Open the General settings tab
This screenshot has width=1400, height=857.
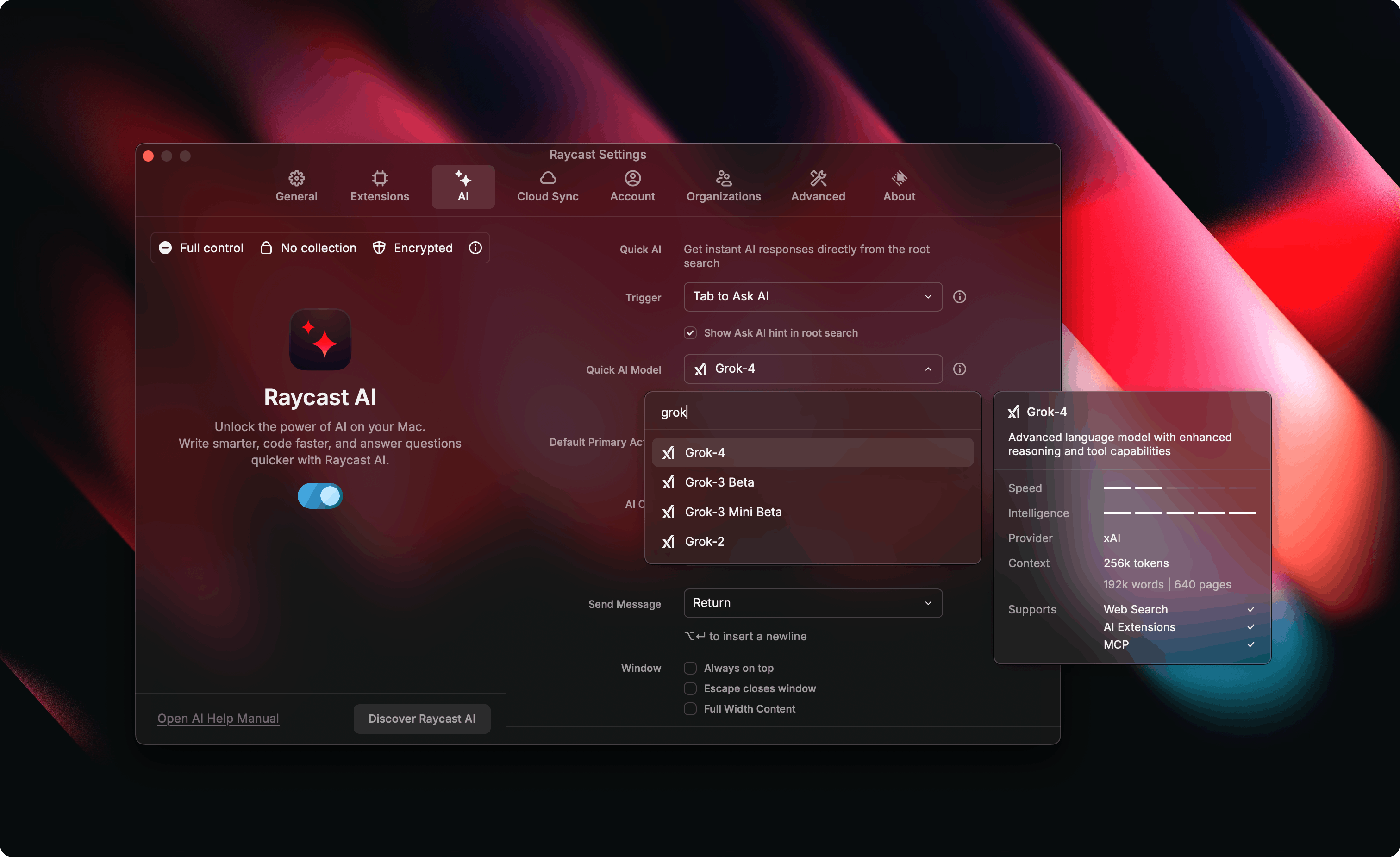click(296, 187)
